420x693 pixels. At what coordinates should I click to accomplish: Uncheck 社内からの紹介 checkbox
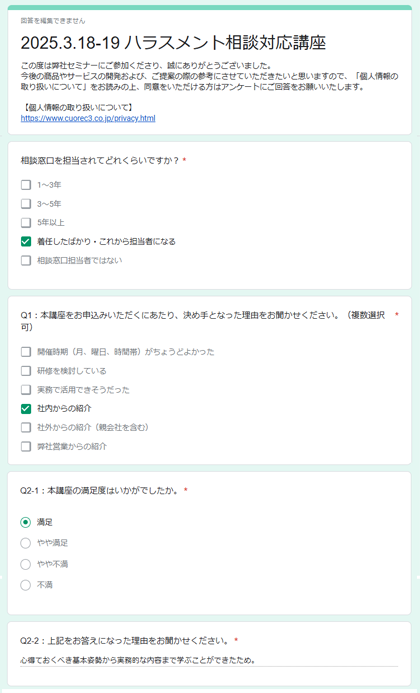26,408
